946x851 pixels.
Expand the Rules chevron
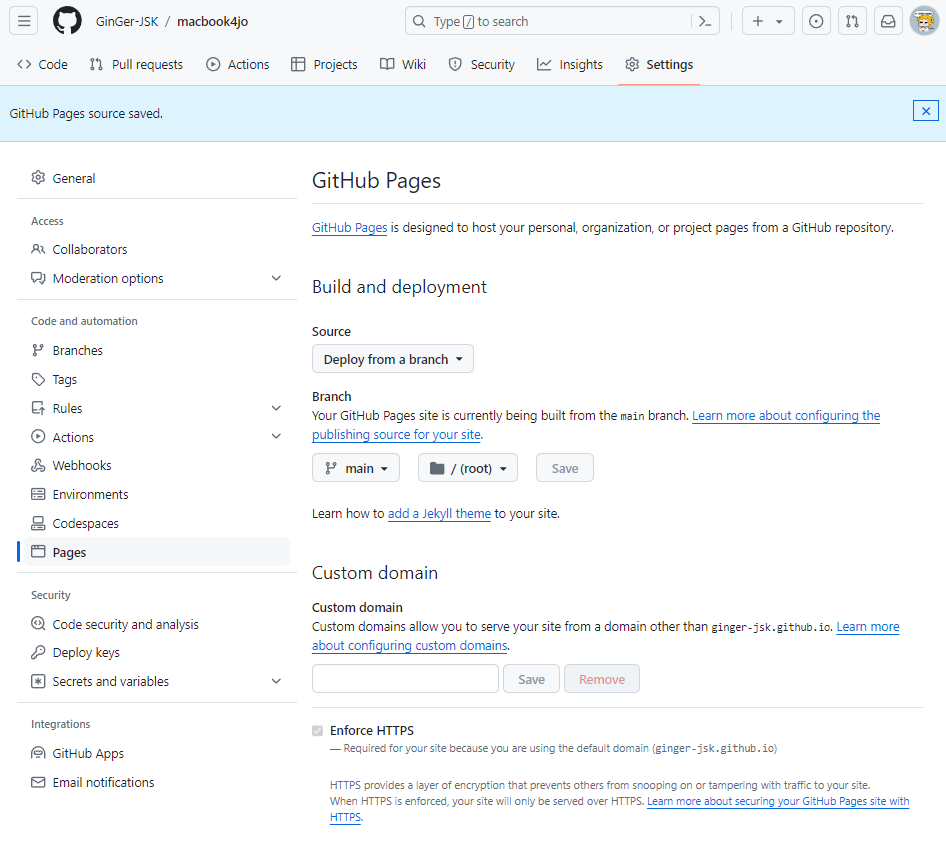point(276,408)
